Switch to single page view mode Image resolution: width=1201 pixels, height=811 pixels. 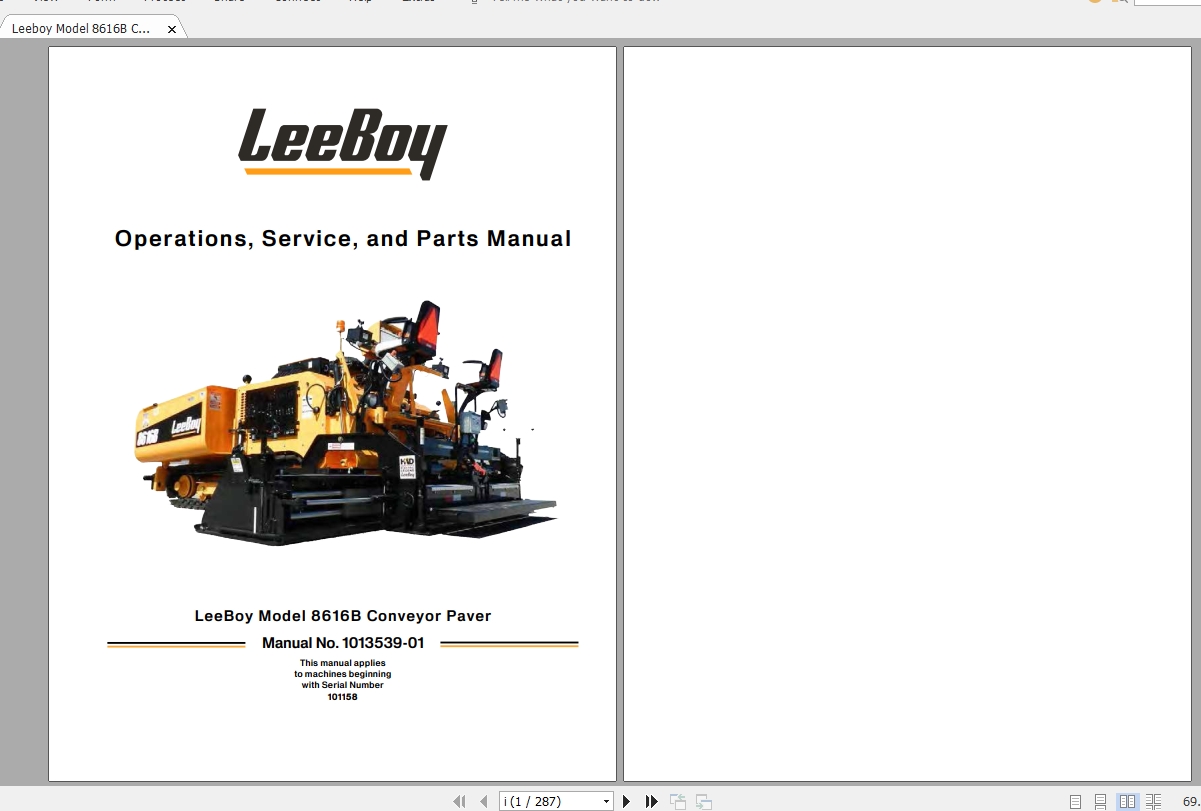(x=1075, y=801)
